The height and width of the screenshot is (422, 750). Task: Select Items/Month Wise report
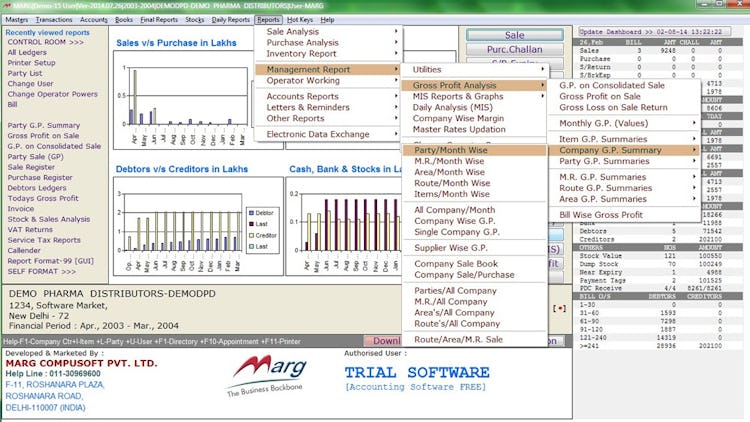[474, 194]
